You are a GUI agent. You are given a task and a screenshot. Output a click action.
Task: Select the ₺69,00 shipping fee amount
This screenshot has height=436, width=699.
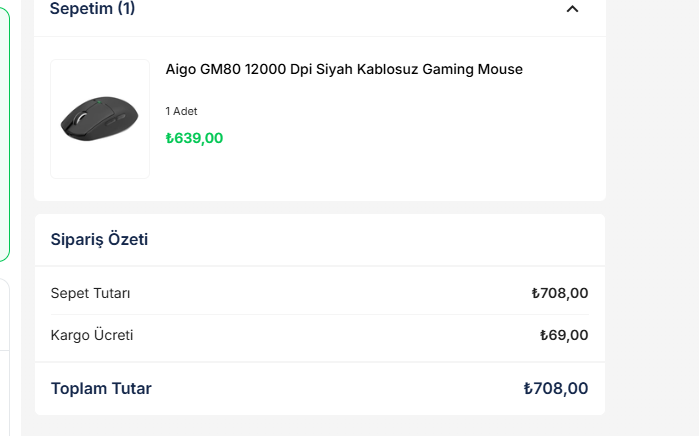tap(564, 335)
